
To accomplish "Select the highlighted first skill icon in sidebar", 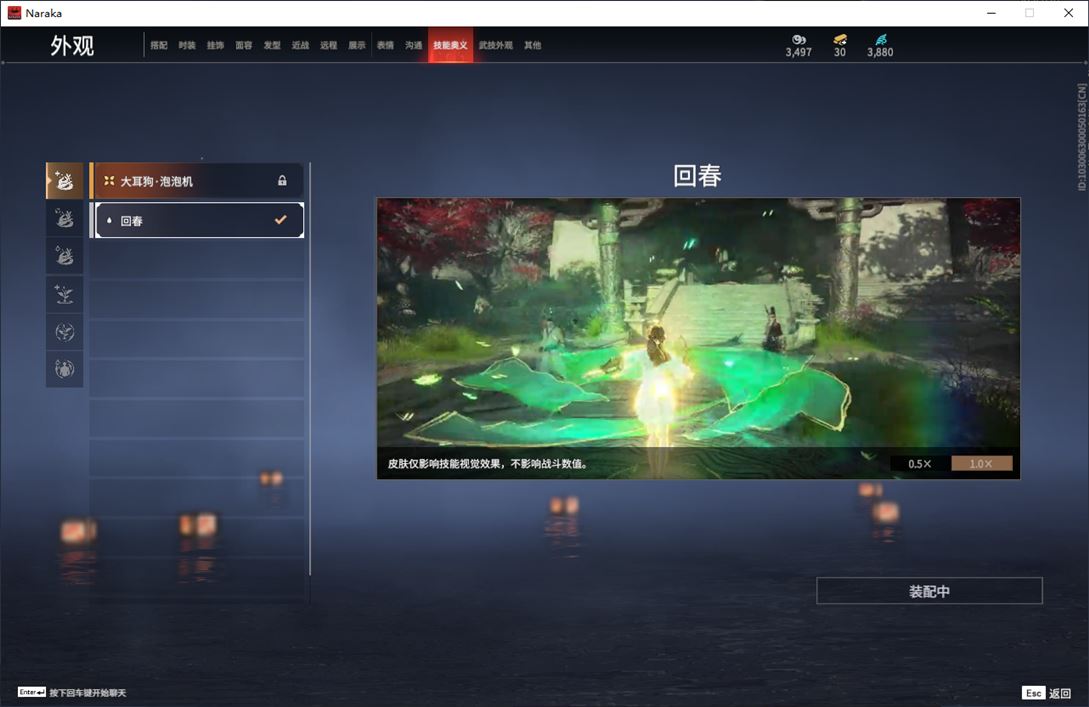I will point(65,181).
